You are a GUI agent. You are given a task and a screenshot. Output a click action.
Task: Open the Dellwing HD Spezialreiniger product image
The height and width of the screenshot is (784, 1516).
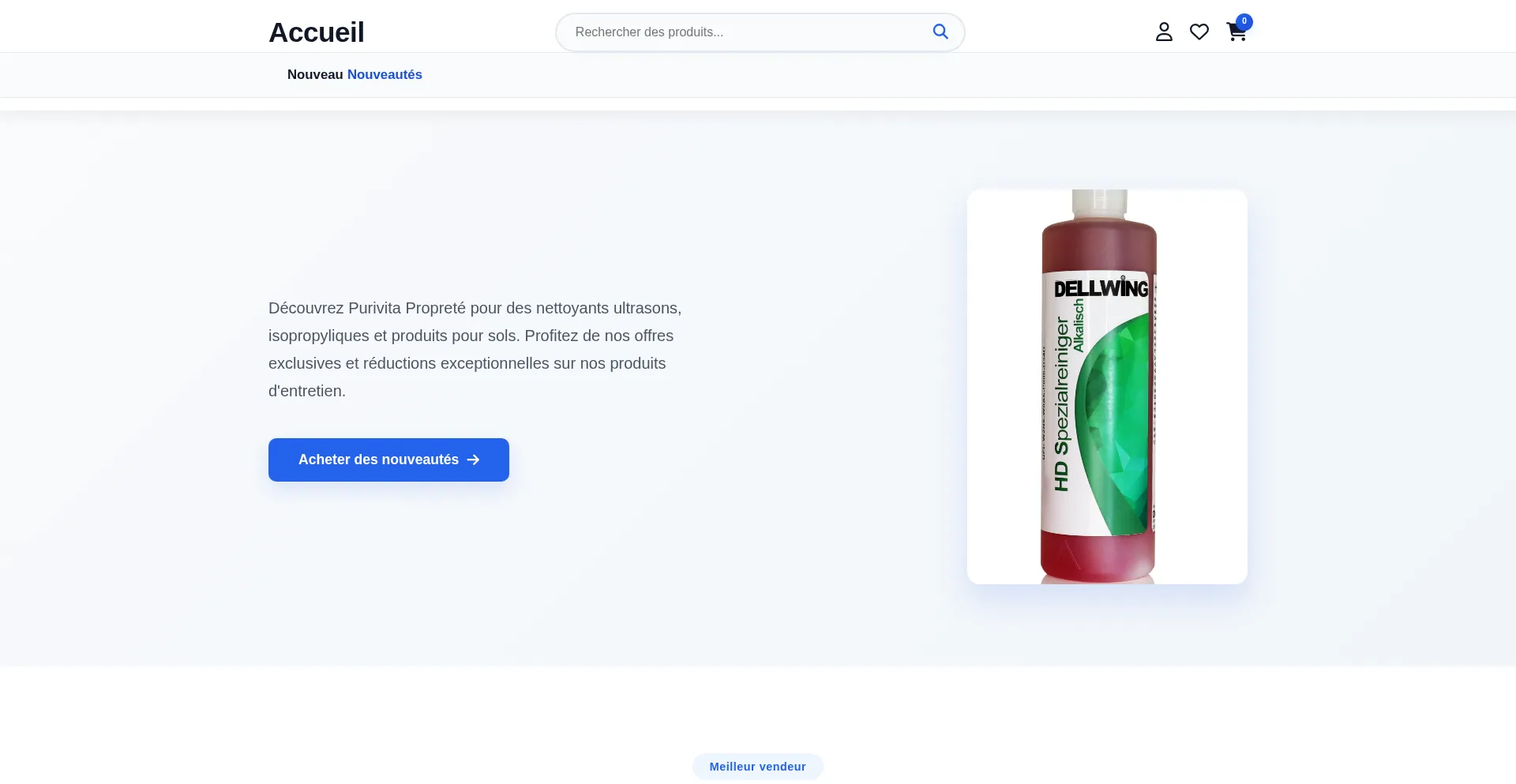tap(1107, 387)
